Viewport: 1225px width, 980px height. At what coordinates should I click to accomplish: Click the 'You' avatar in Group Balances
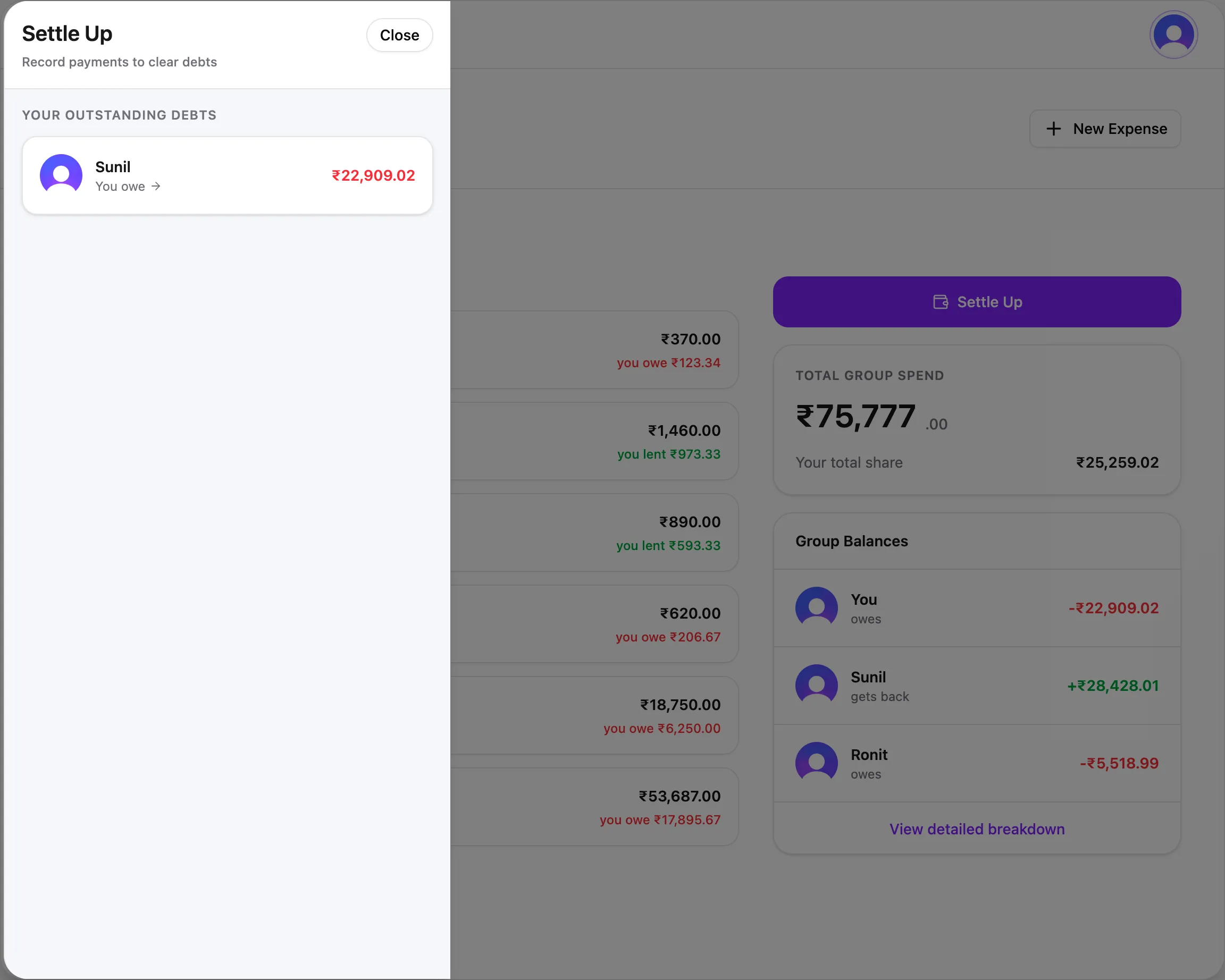pyautogui.click(x=817, y=607)
